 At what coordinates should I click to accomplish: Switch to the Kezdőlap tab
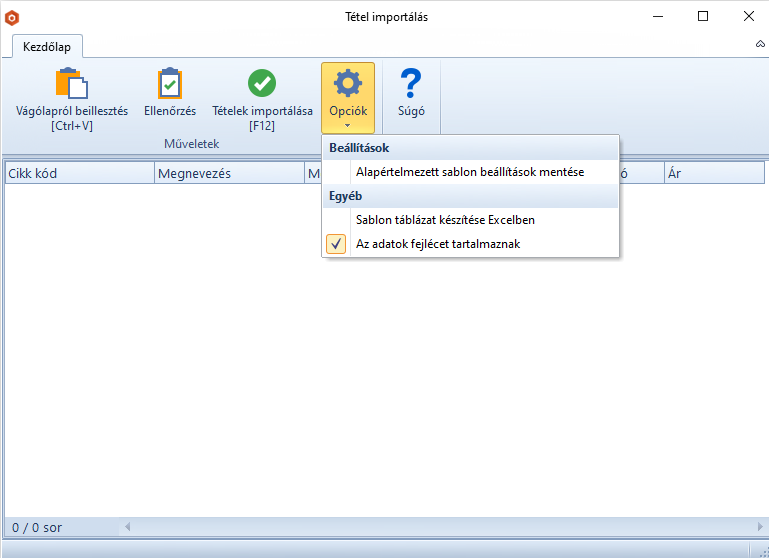pyautogui.click(x=47, y=46)
